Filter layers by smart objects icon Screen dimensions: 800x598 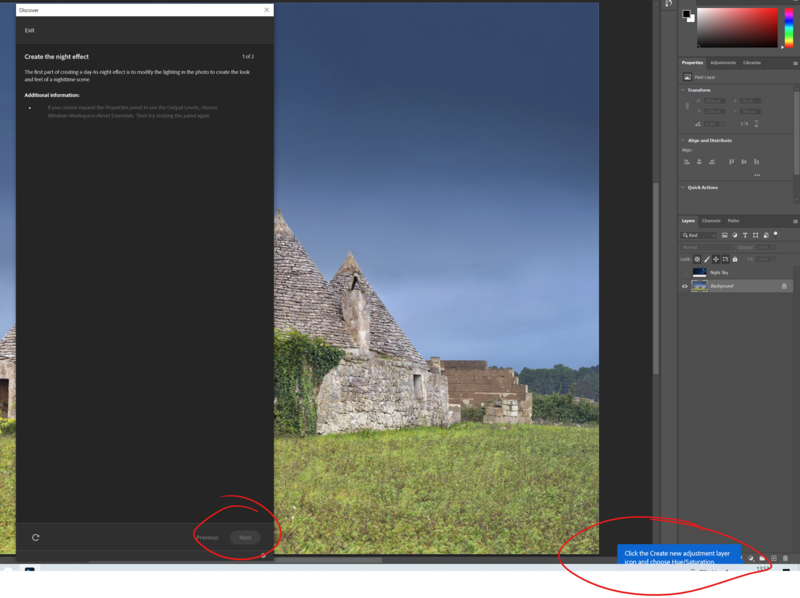coord(766,235)
